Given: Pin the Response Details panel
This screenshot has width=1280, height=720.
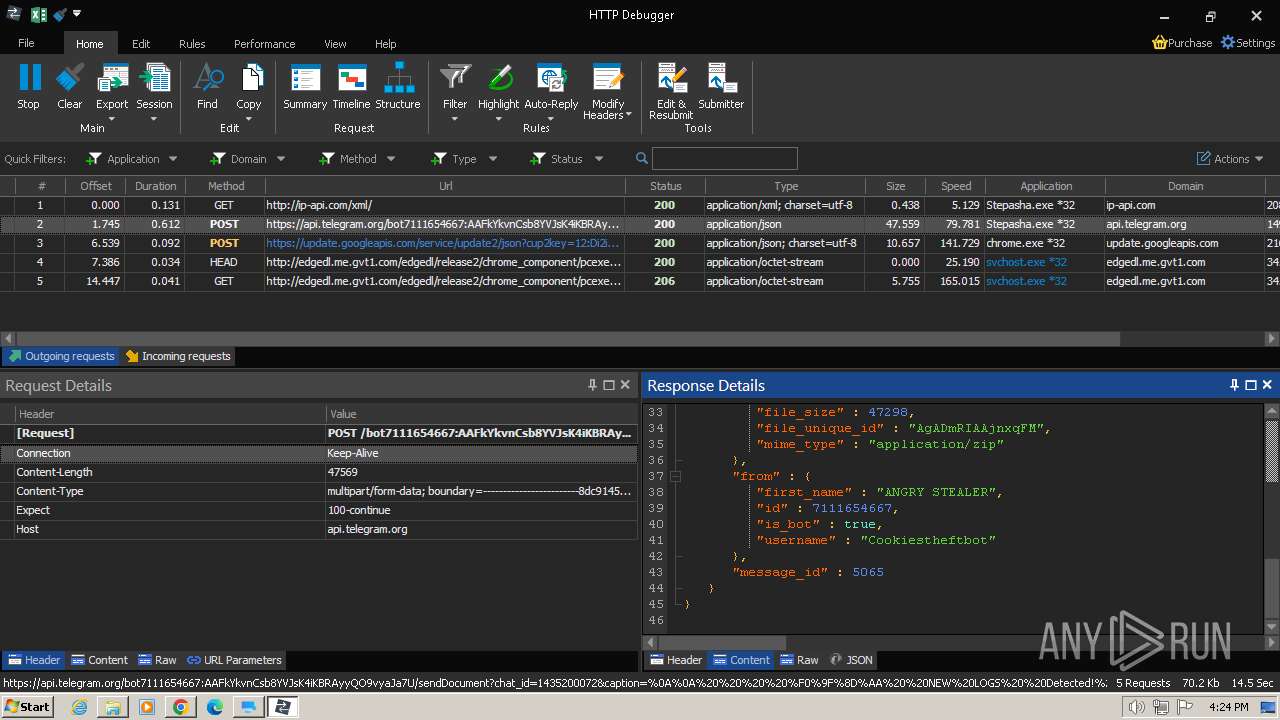Looking at the screenshot, I should click(x=1234, y=385).
